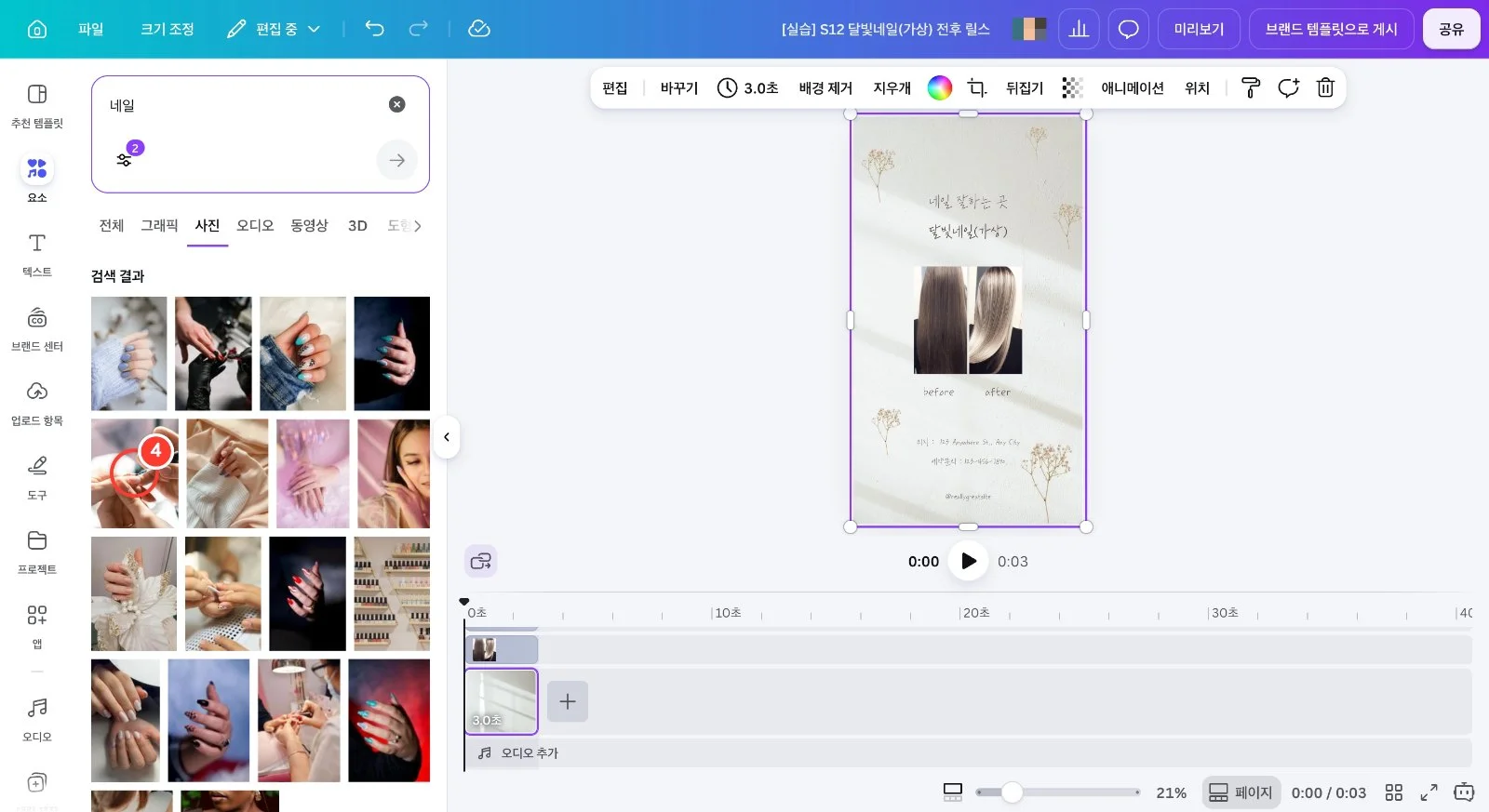The height and width of the screenshot is (812, 1489).
Task: Open 앱 sidebar panel
Action: [37, 626]
